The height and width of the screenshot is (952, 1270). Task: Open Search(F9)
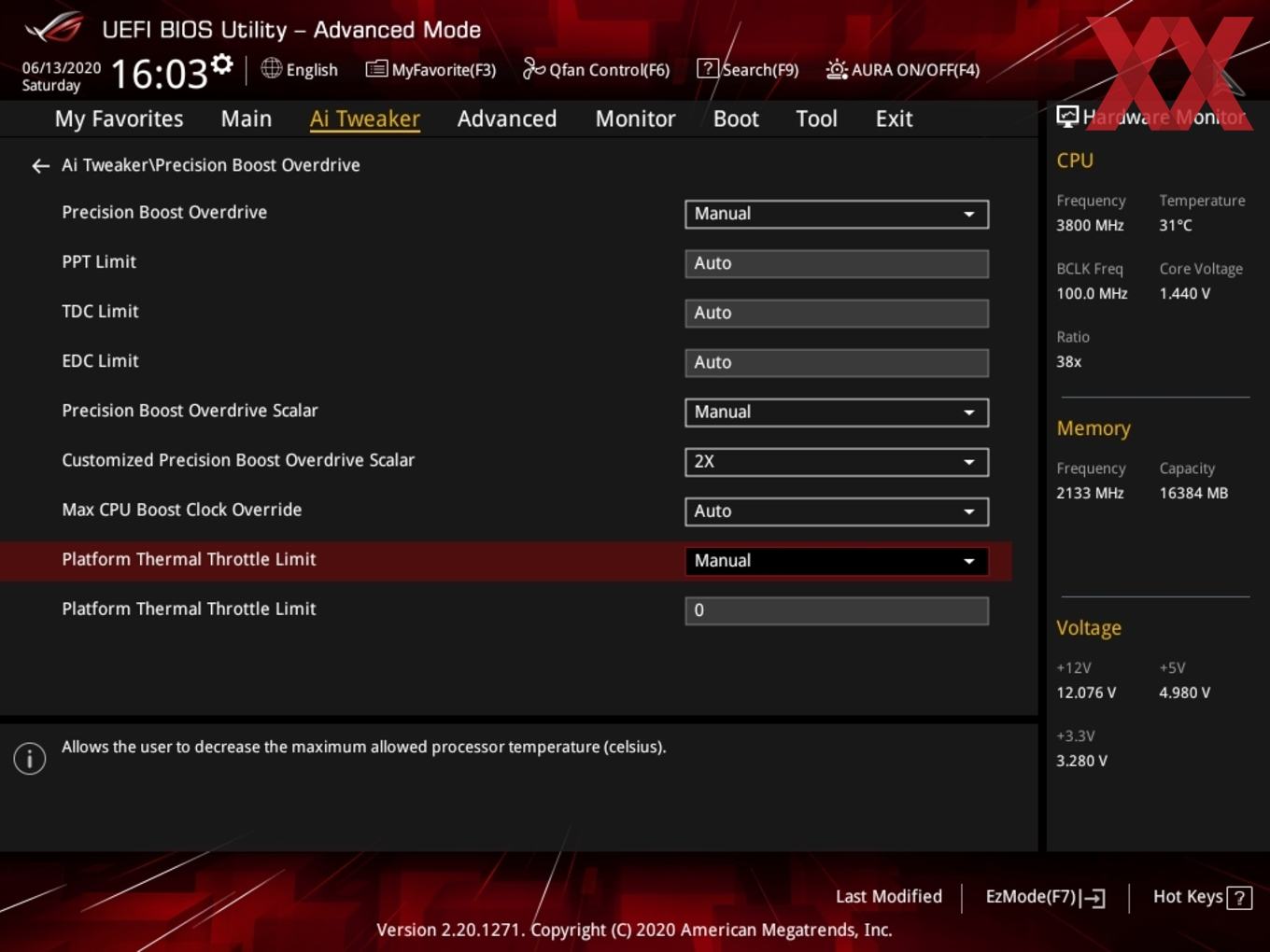coord(748,69)
